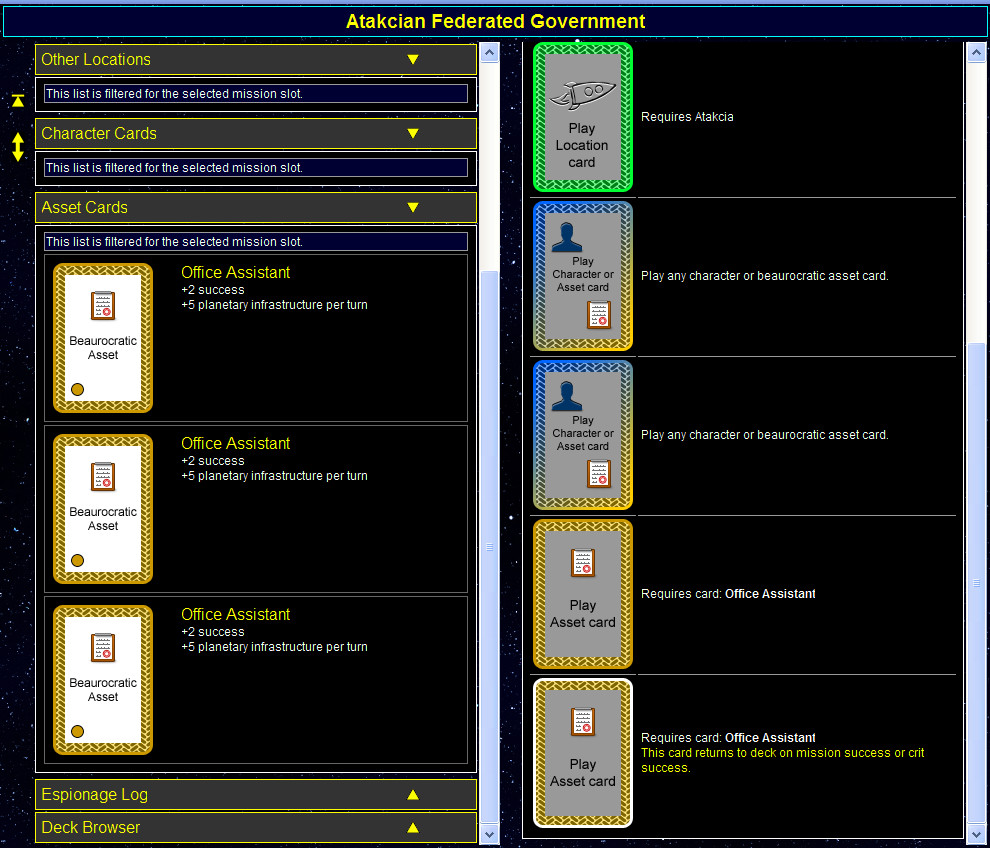Select the green Play Location card slot
Viewport: 990px width, 848px height.
[582, 117]
